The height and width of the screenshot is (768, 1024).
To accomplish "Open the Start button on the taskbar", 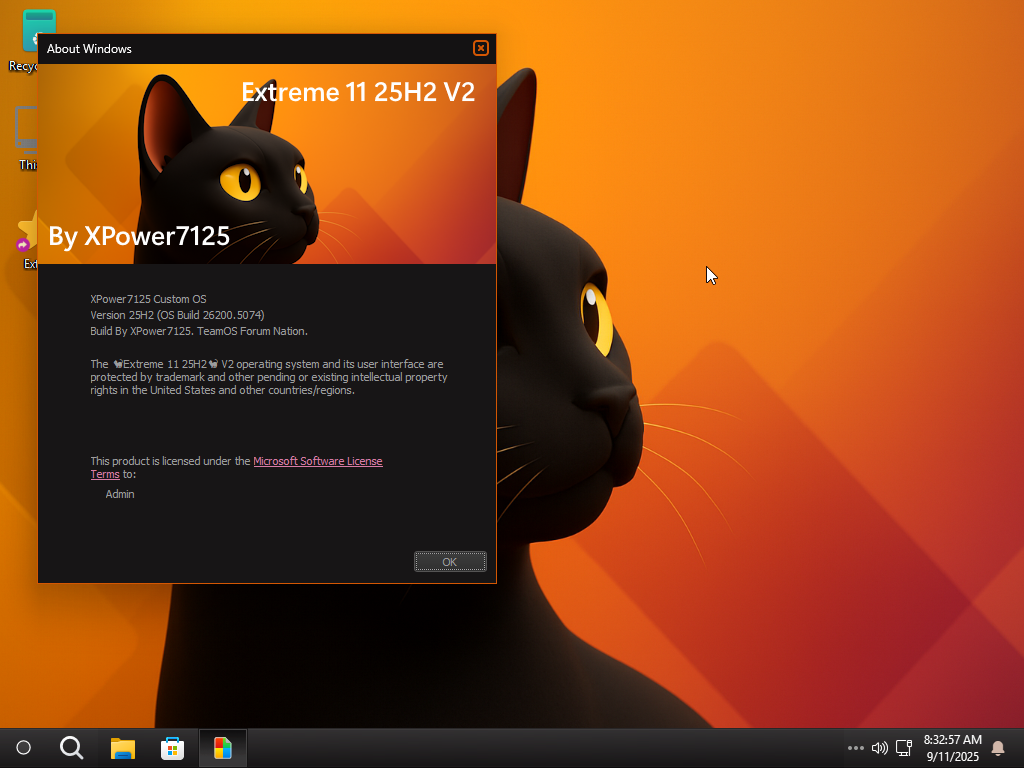I will coord(24,748).
